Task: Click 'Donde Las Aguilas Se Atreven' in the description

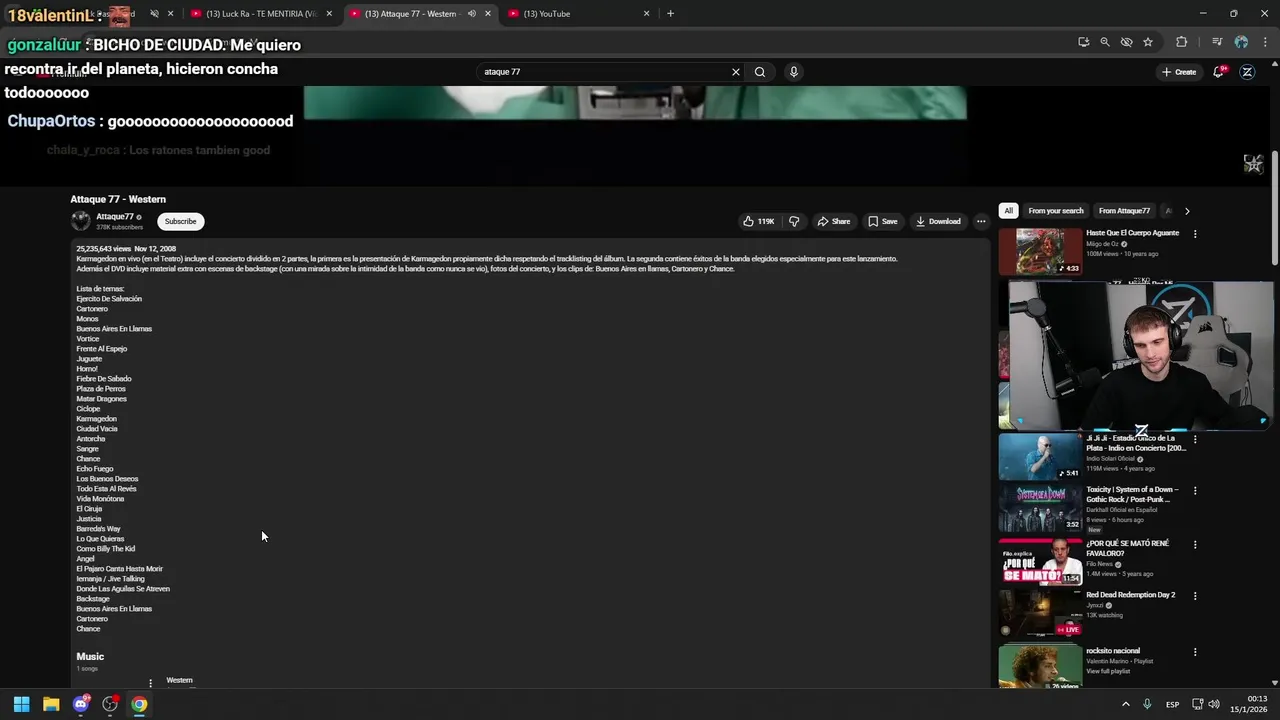Action: (123, 589)
